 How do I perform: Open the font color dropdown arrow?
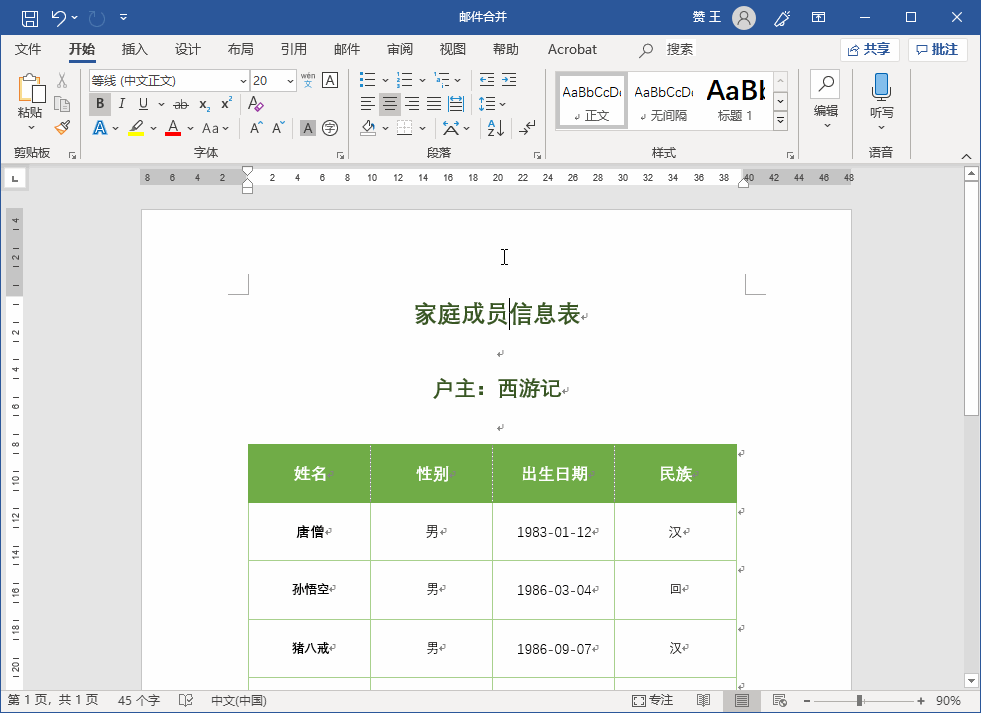(188, 127)
